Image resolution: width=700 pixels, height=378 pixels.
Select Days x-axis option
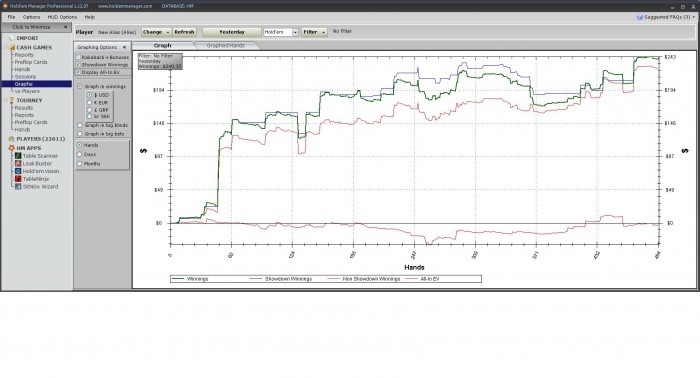[x=79, y=154]
